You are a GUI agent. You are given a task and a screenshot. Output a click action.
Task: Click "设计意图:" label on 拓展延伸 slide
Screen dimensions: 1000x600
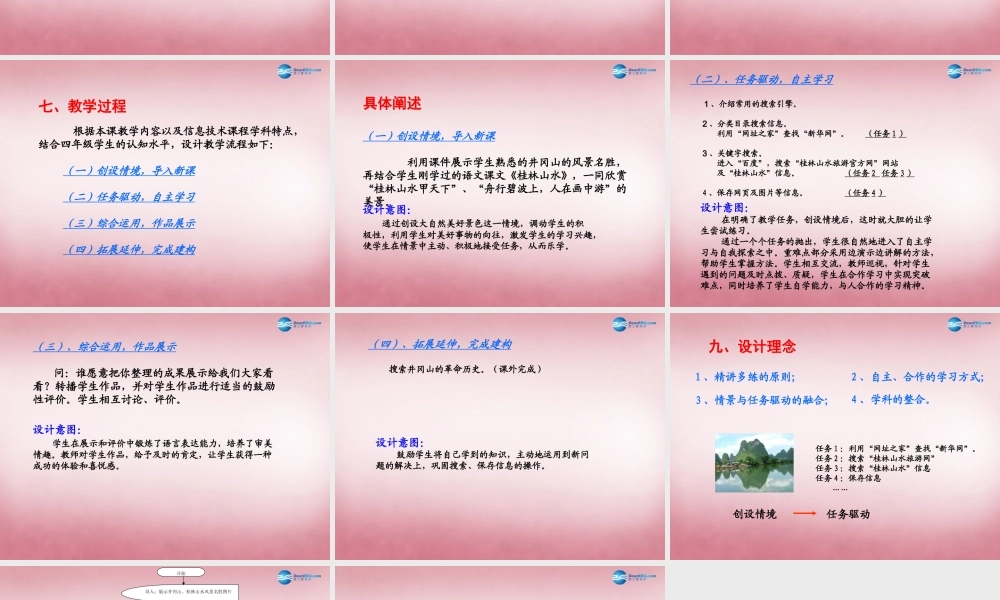tap(399, 443)
